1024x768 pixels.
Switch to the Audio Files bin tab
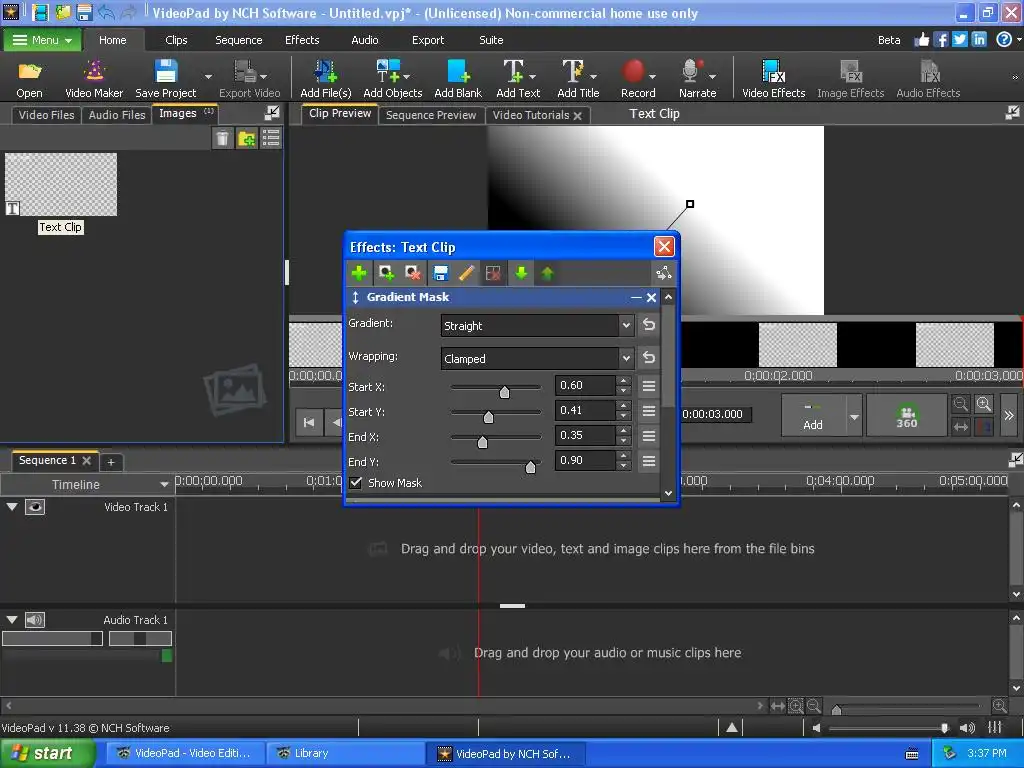[x=117, y=115]
